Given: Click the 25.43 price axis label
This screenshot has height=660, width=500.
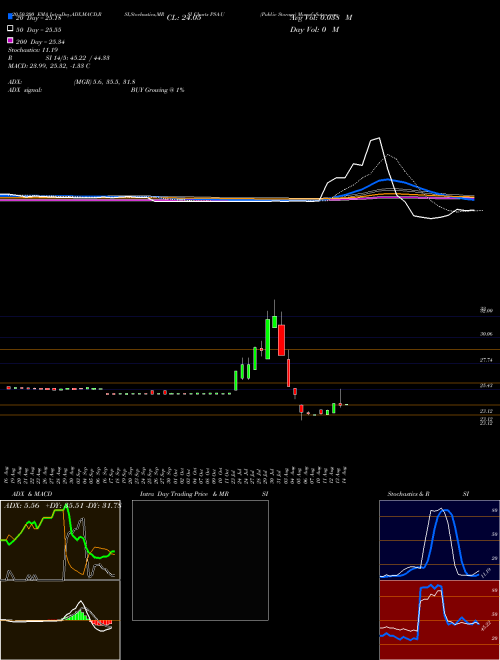Looking at the screenshot, I should click(486, 385).
